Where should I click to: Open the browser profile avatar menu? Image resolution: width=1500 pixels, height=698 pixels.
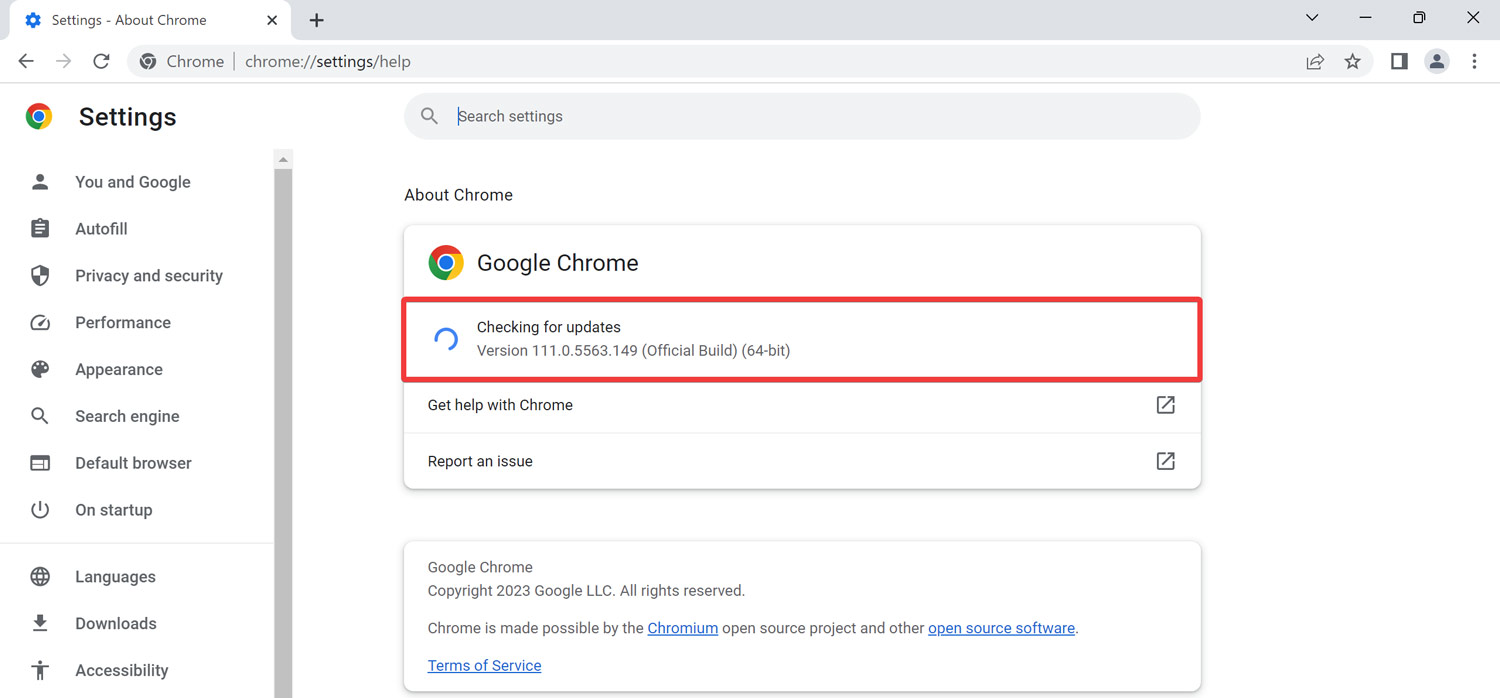pyautogui.click(x=1437, y=61)
